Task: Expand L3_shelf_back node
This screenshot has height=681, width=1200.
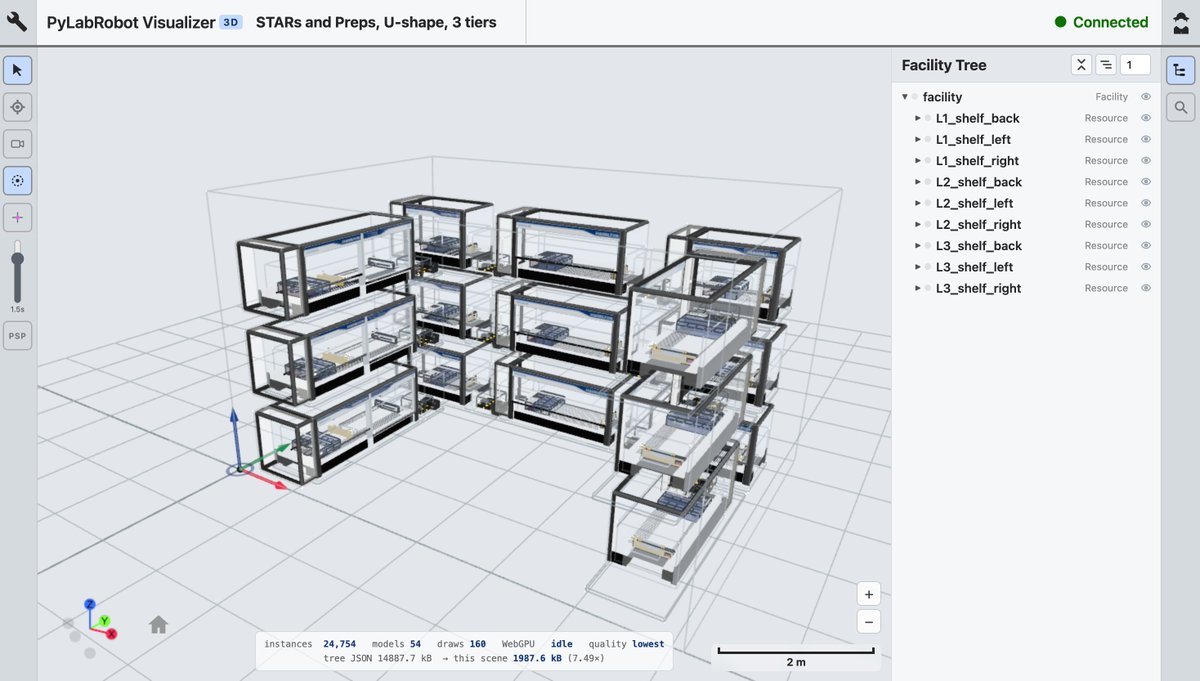Action: (918, 246)
